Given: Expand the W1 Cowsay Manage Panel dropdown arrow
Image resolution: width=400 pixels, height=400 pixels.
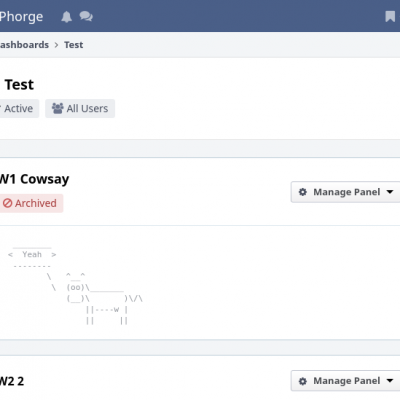Looking at the screenshot, I should 390,192.
